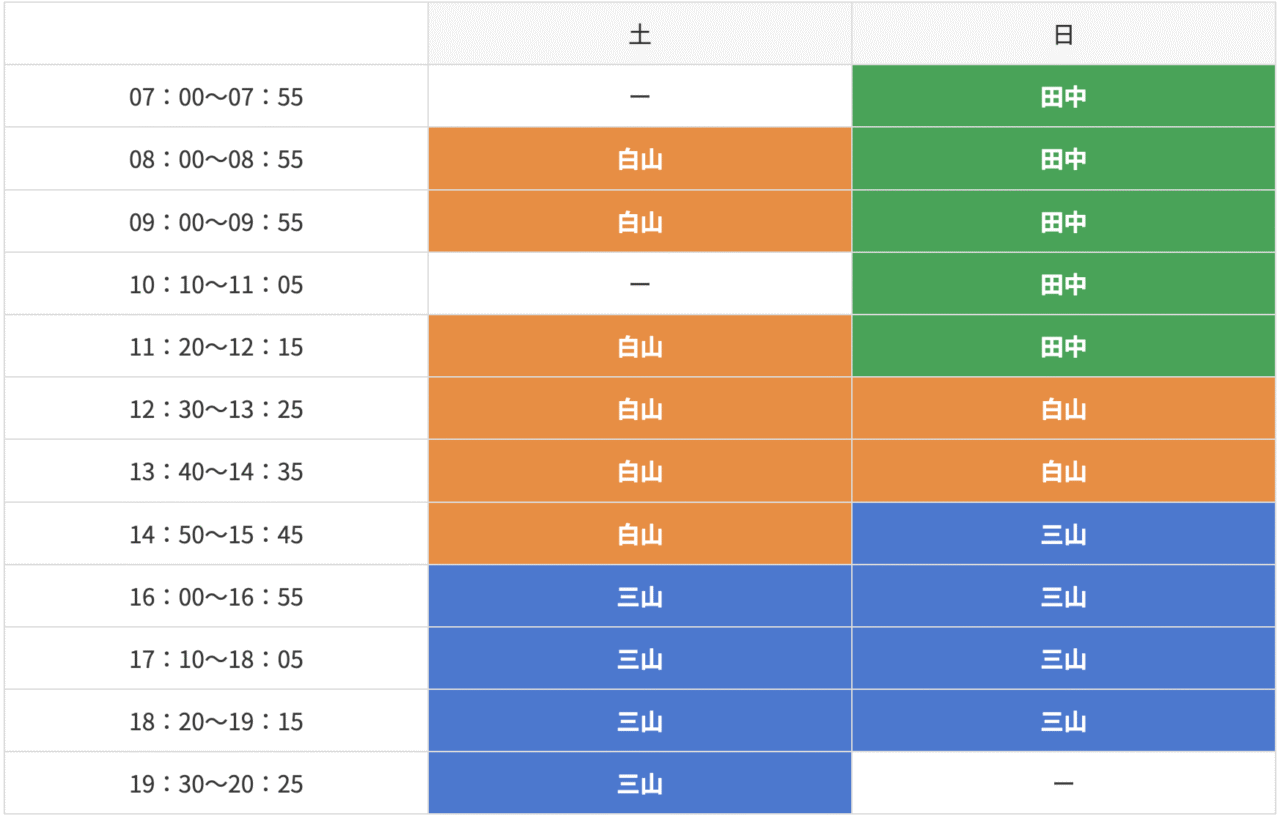1280x819 pixels.
Task: Select Saturday 14:50 白山 cell
Action: coord(640,535)
